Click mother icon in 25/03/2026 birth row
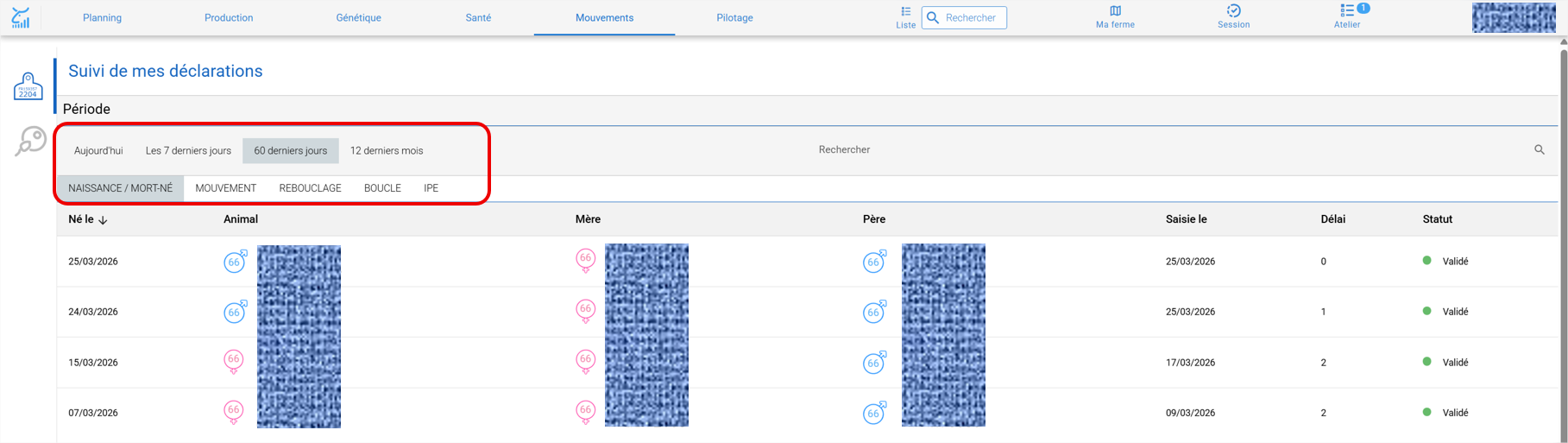The width and height of the screenshot is (1568, 443). click(586, 261)
